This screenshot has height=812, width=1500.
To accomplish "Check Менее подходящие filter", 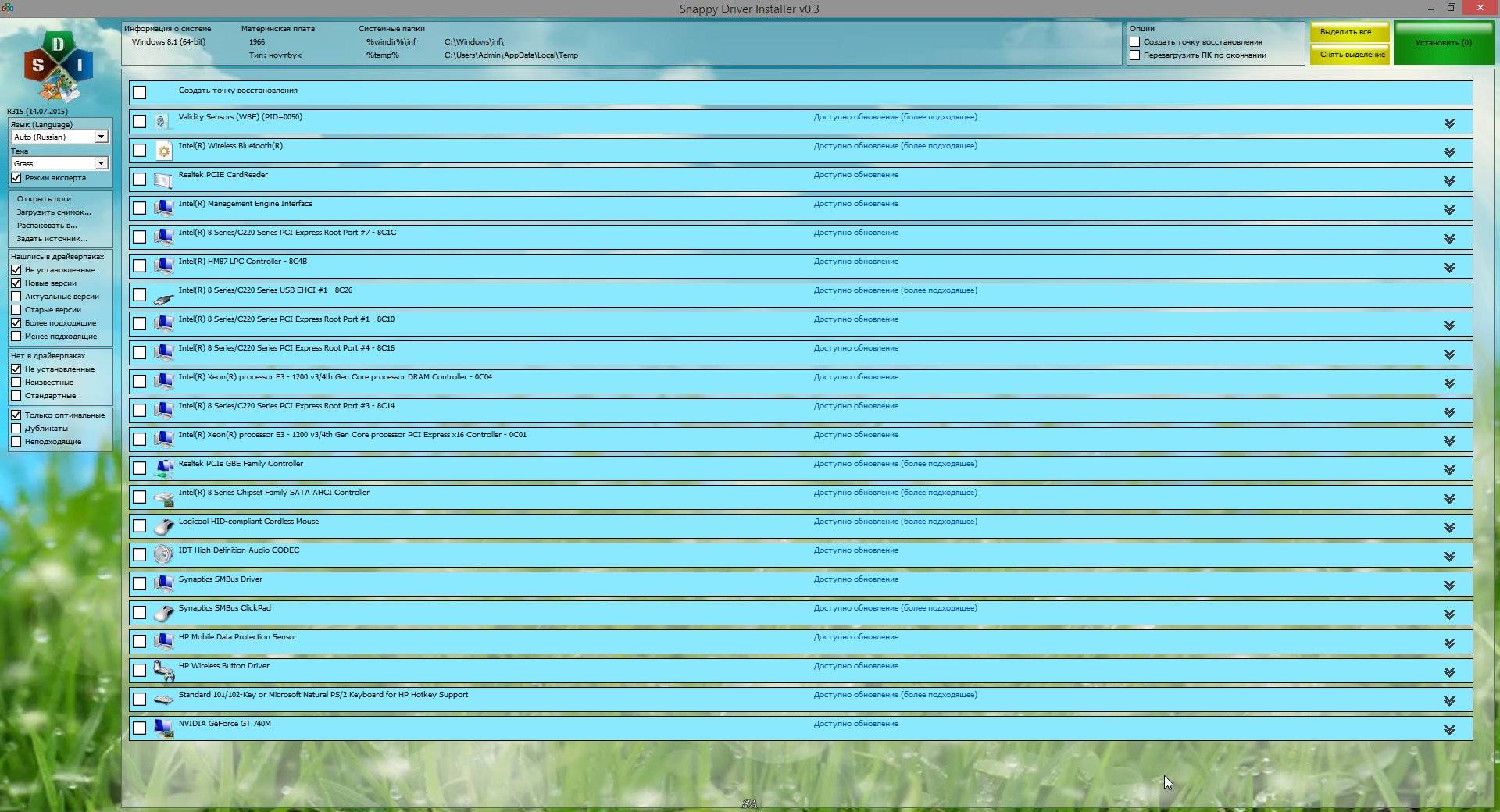I will (16, 337).
